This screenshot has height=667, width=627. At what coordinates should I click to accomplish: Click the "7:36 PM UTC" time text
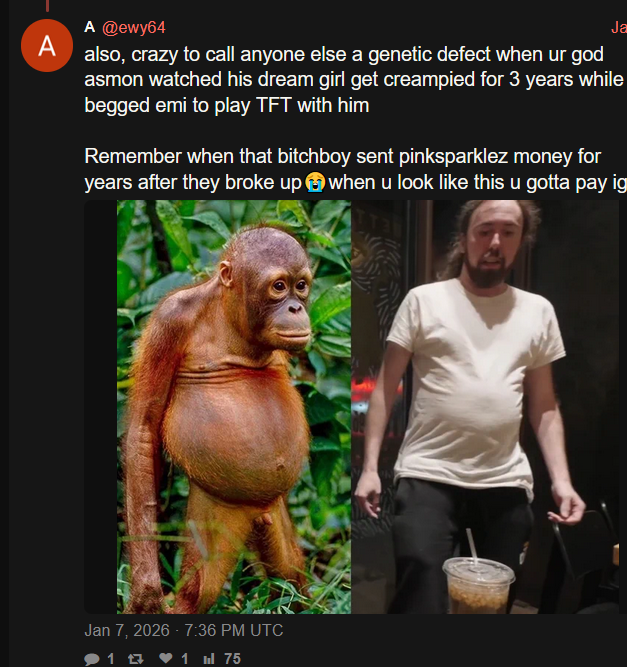pos(234,630)
